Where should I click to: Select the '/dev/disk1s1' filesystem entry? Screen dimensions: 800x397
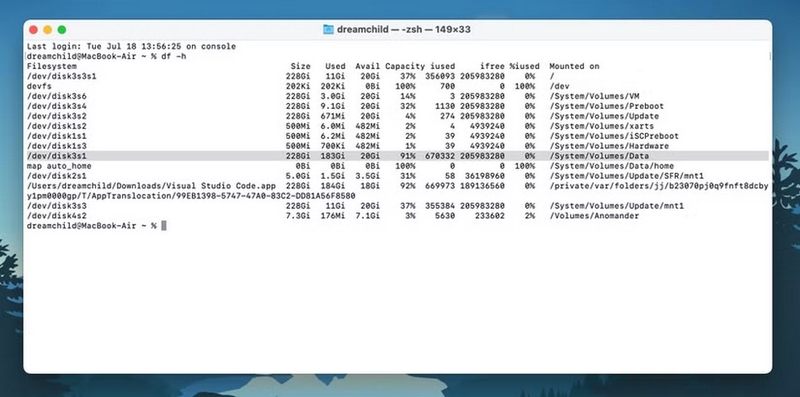click(x=57, y=136)
